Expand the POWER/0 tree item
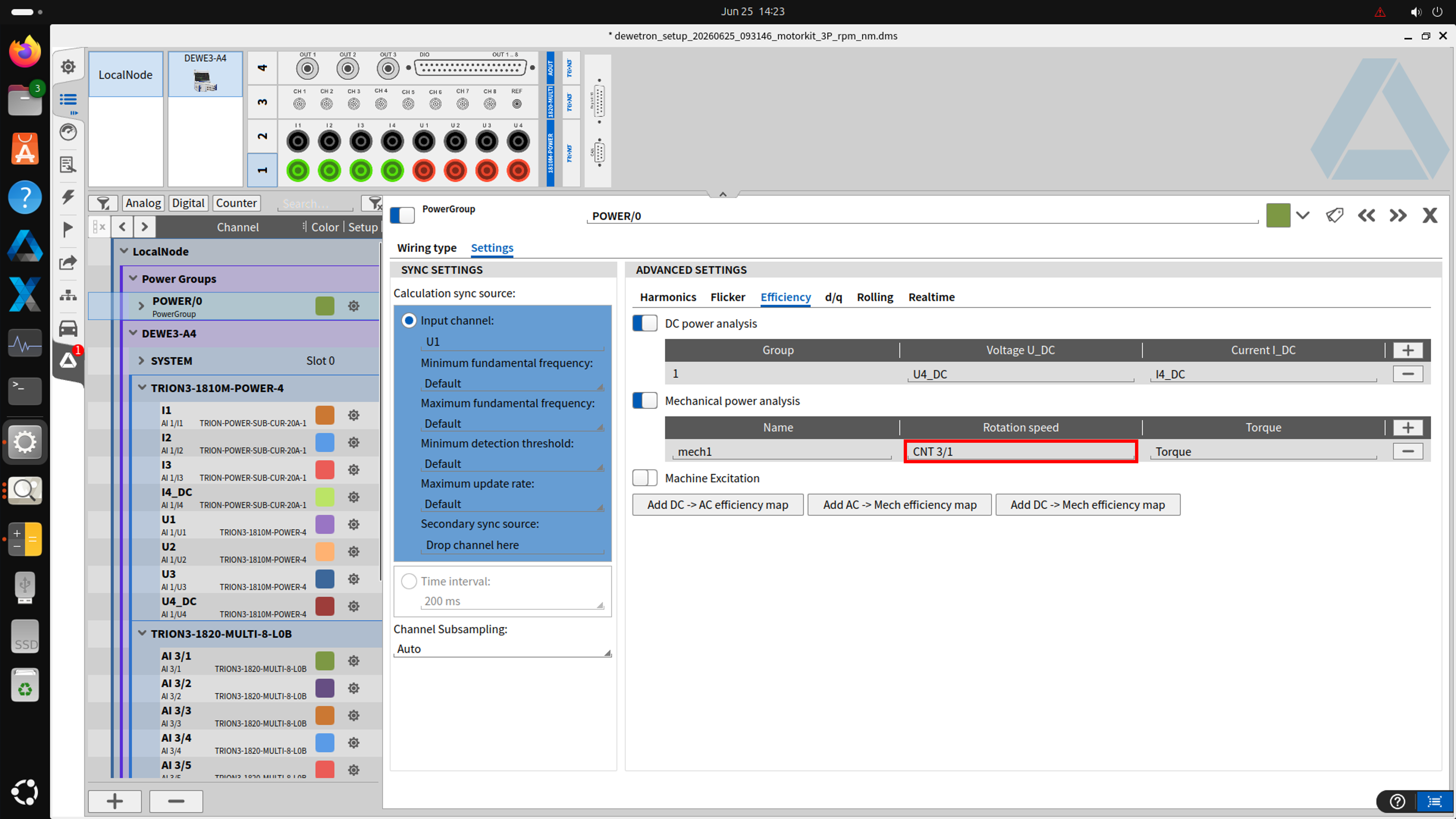The height and width of the screenshot is (819, 1456). tap(141, 306)
